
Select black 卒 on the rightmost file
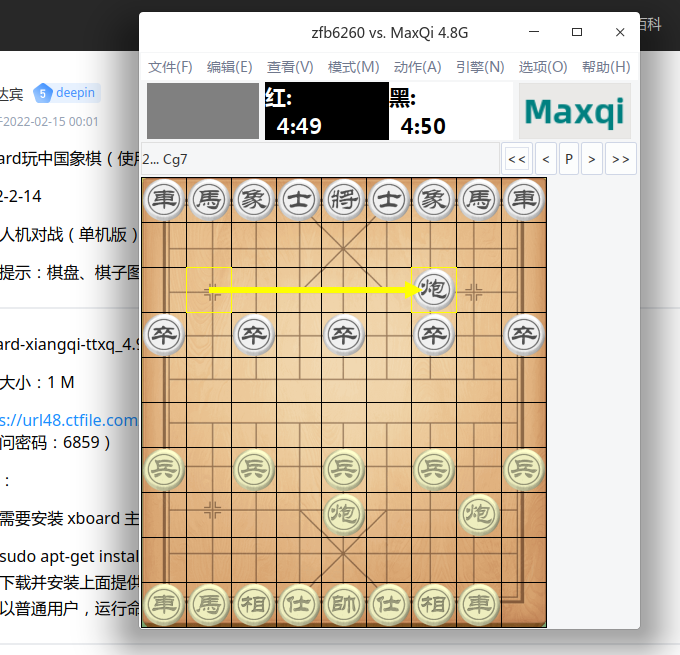pyautogui.click(x=524, y=335)
